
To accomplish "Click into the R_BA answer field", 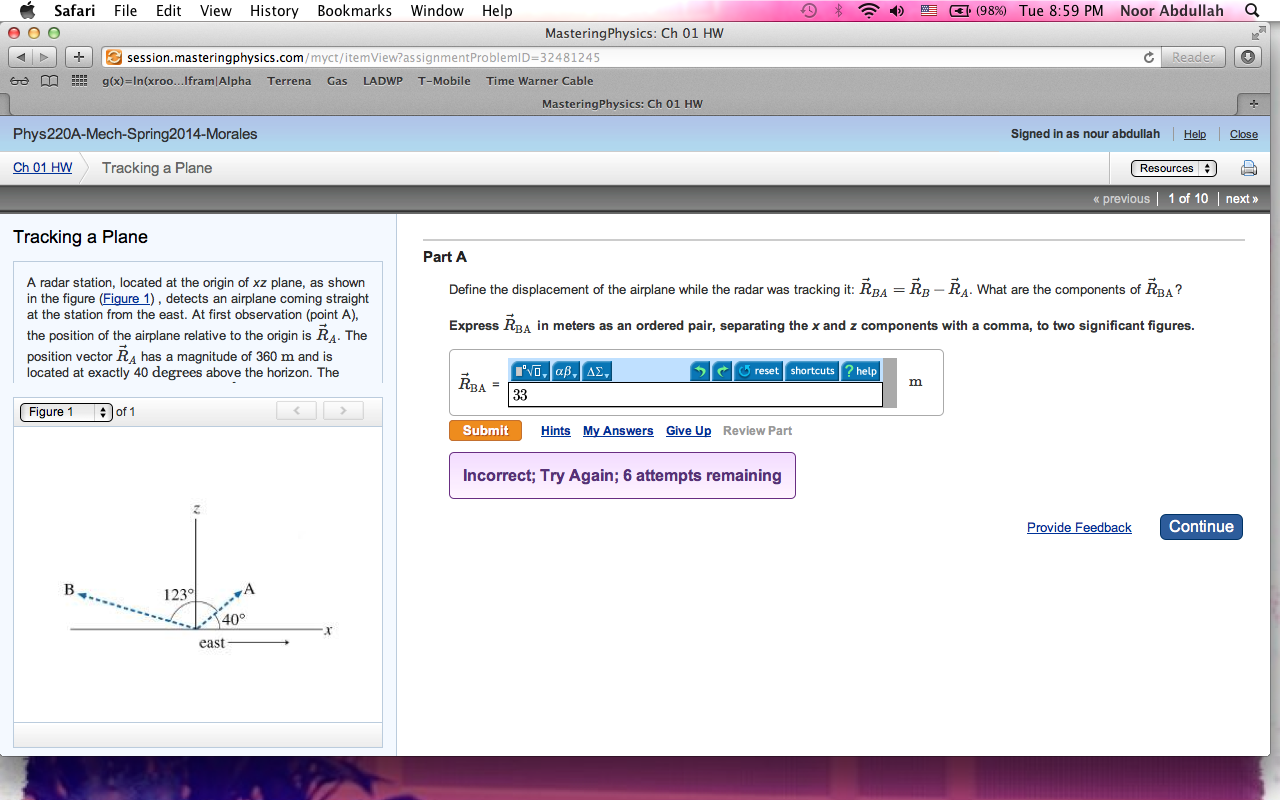I will click(x=696, y=395).
